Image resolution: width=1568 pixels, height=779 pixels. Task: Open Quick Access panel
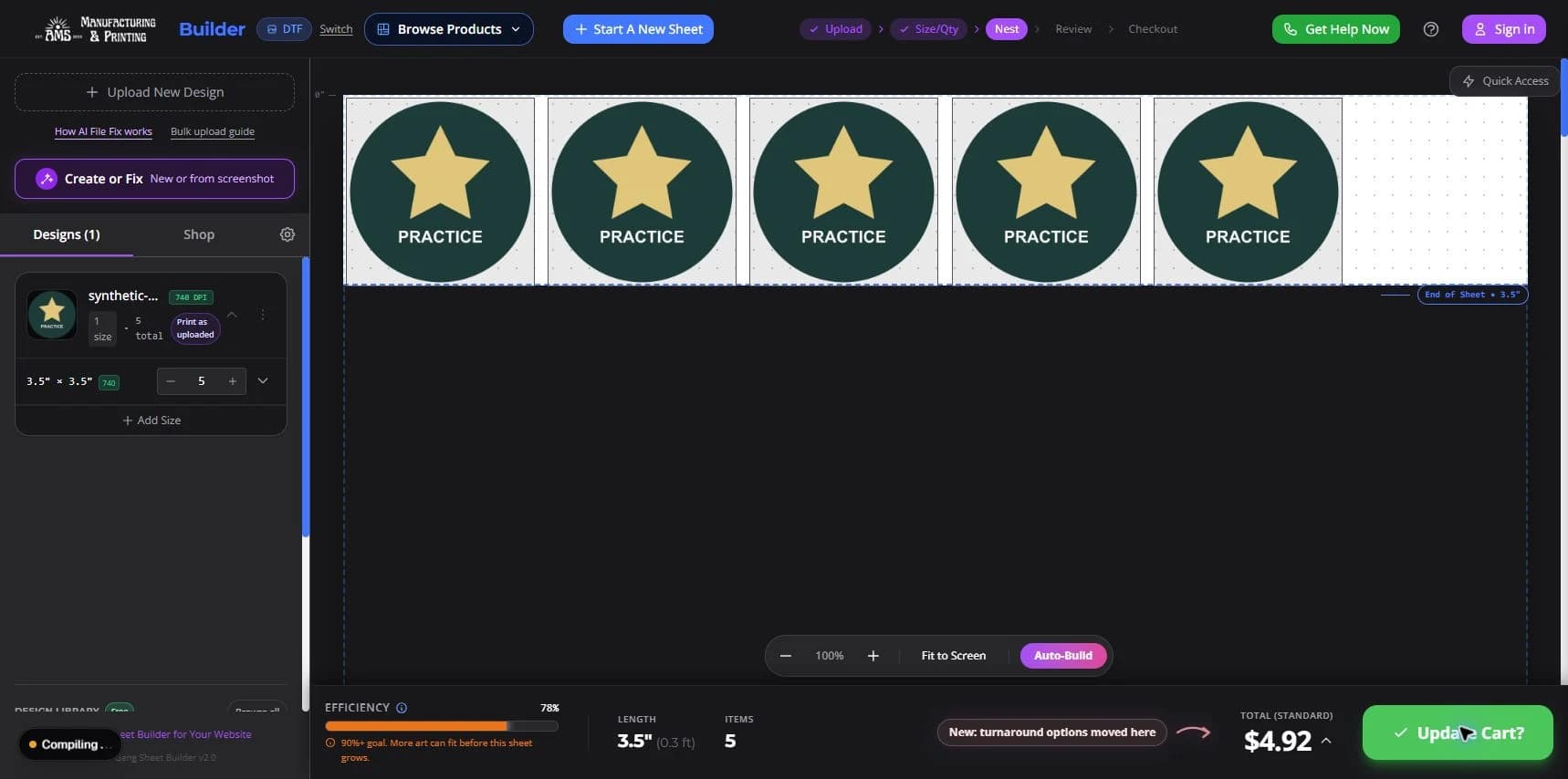tap(1506, 81)
